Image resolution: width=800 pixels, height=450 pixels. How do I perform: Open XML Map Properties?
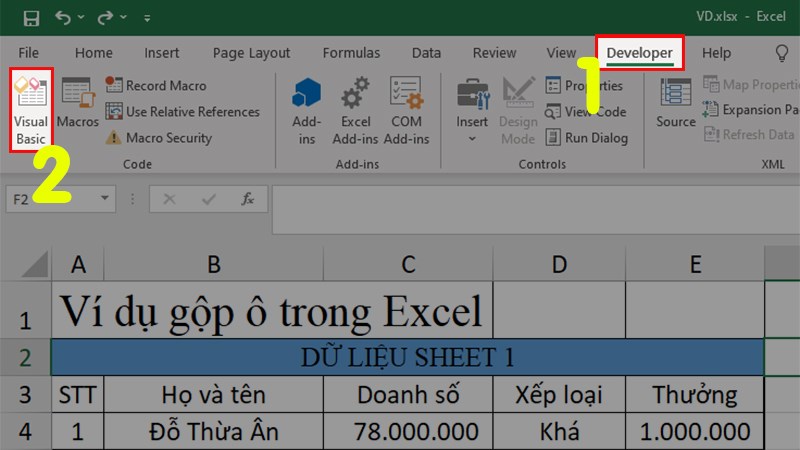pyautogui.click(x=751, y=84)
